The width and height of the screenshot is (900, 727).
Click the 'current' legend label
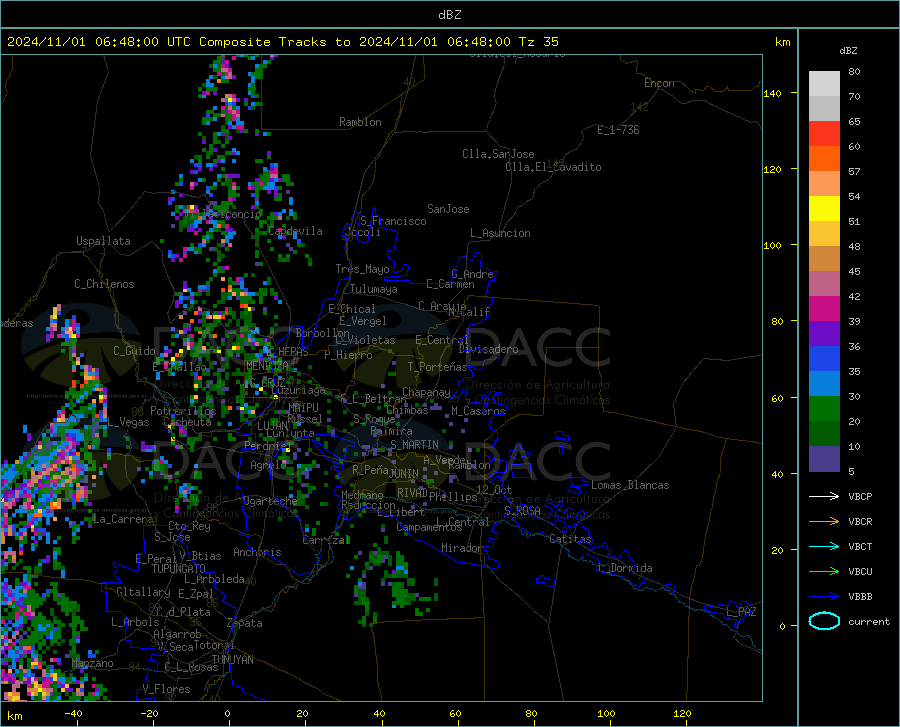[869, 621]
